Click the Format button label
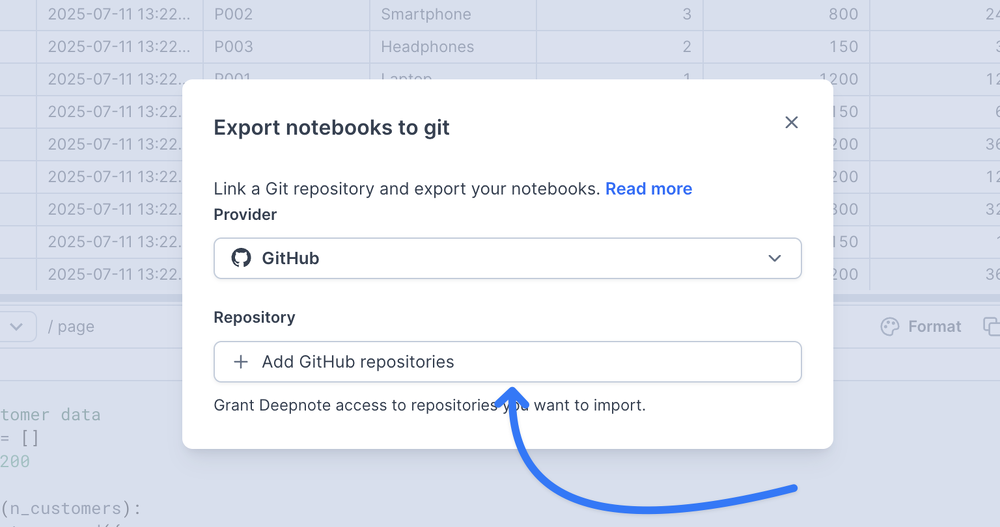1000x527 pixels. click(934, 327)
